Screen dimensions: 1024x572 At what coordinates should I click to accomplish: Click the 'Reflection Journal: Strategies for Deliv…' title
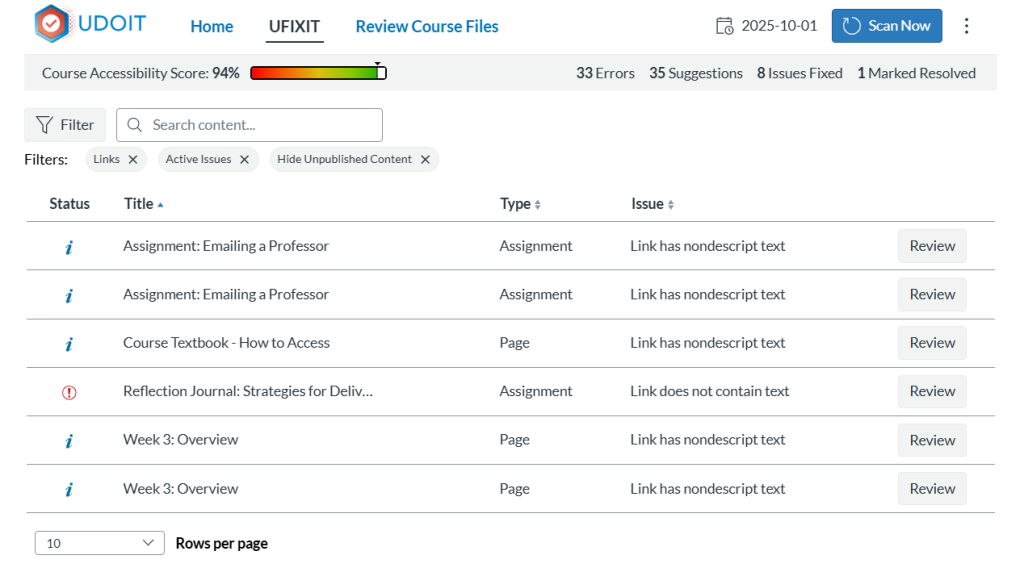coord(248,390)
